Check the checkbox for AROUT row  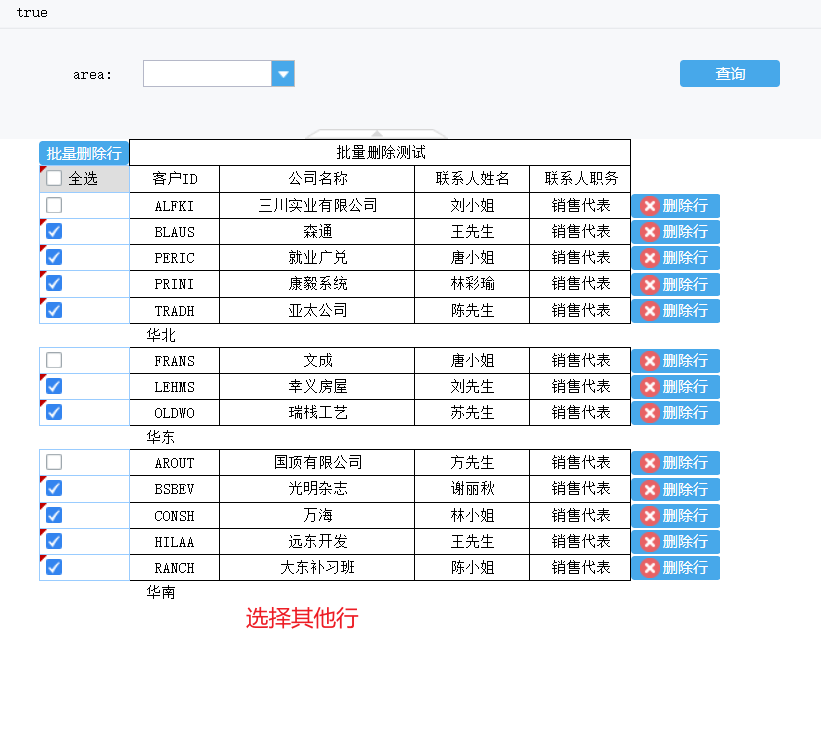(x=54, y=462)
